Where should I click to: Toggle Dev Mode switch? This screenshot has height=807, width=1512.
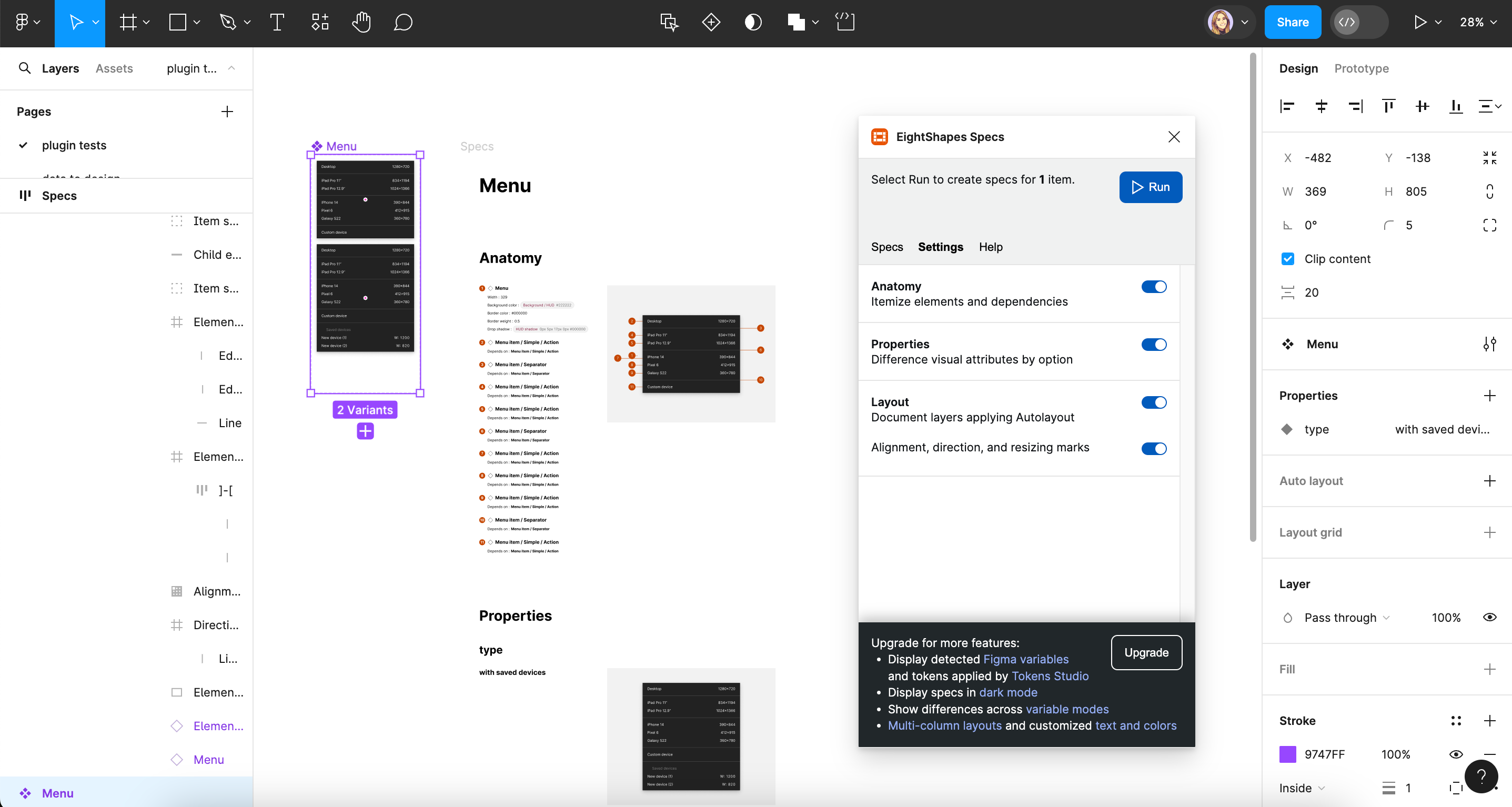tap(1358, 22)
